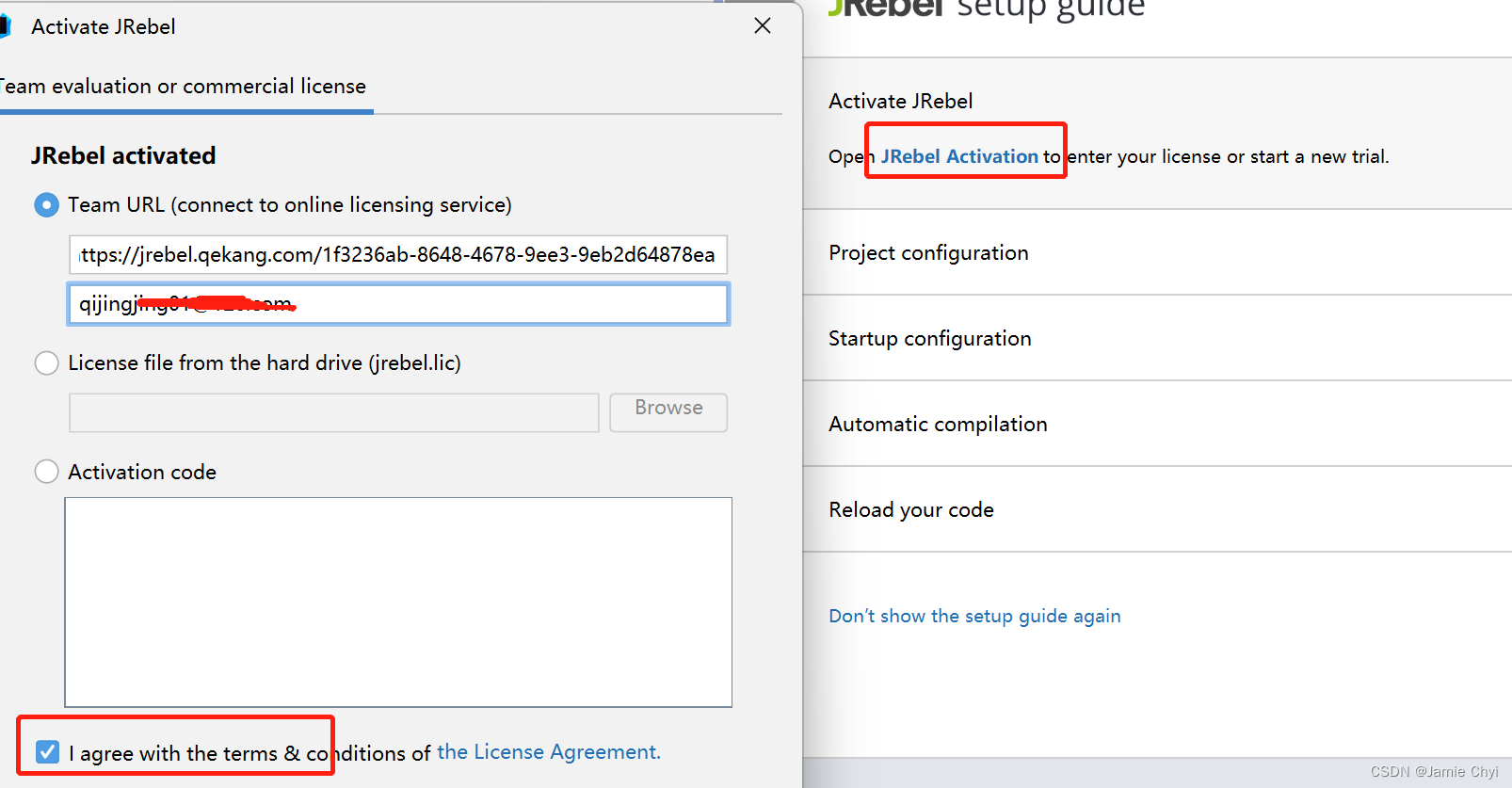Screen dimensions: 1512x788
Task: Close the Activate JRebel dialog
Action: pos(763,26)
